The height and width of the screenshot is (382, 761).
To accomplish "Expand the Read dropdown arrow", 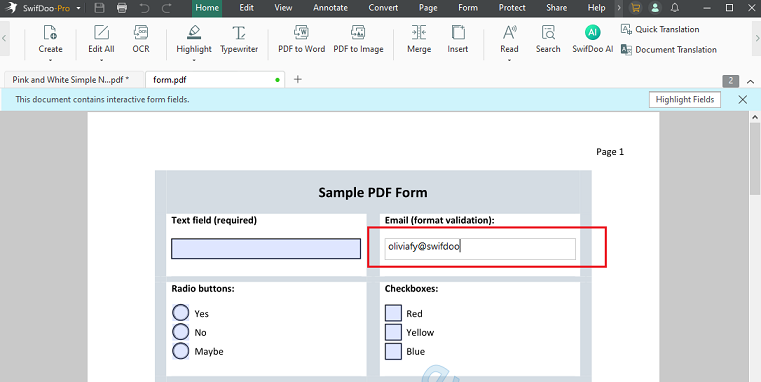I will 509,60.
